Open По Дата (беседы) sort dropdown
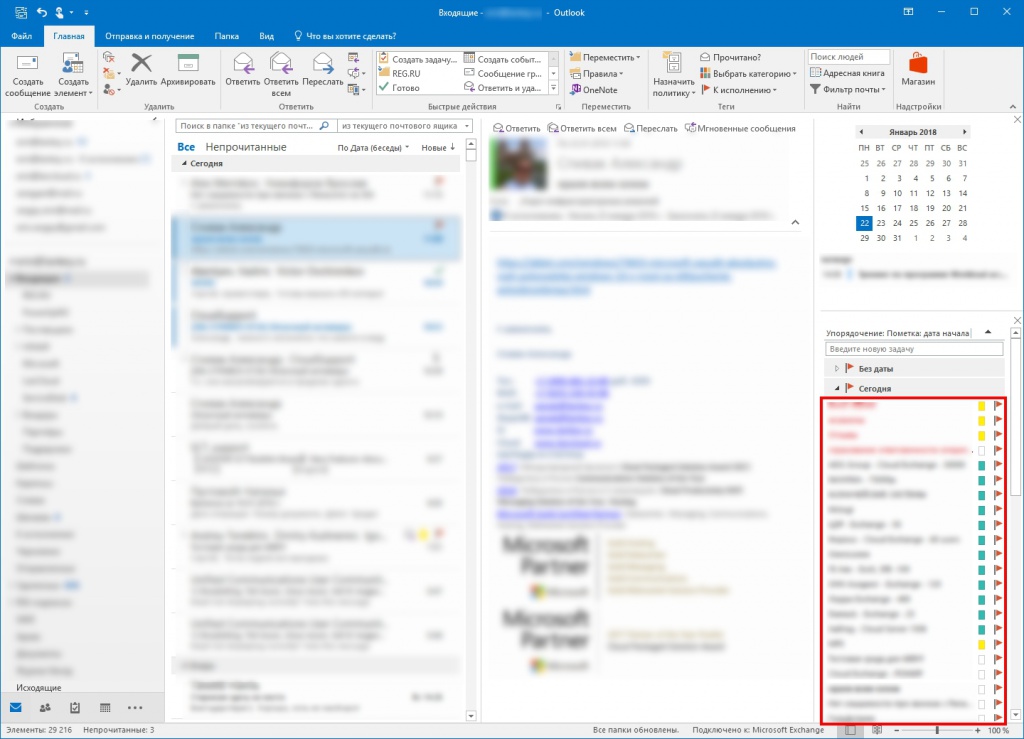This screenshot has width=1024, height=739. click(x=373, y=147)
